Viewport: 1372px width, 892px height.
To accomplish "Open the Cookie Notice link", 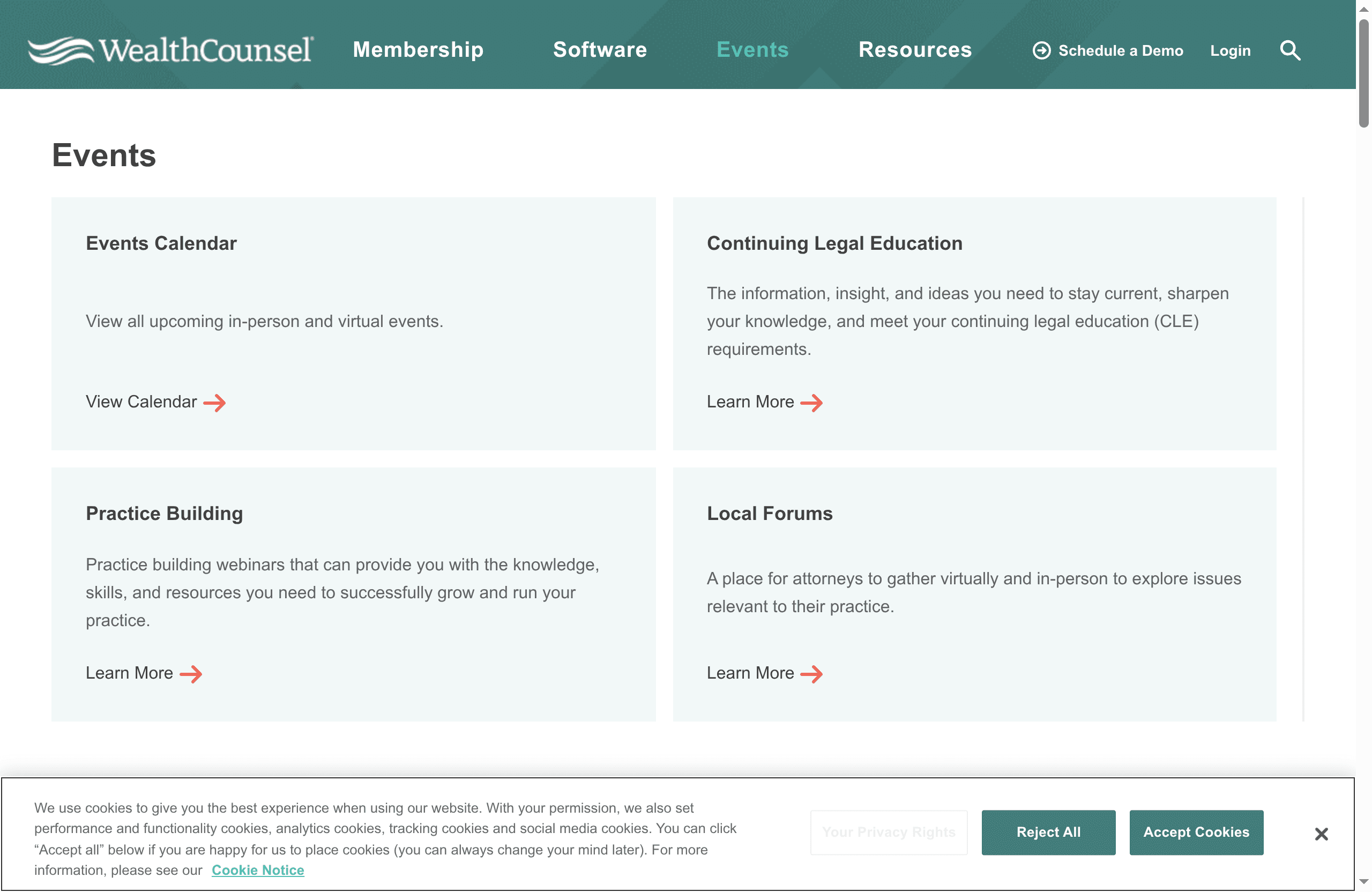I will pyautogui.click(x=257, y=869).
